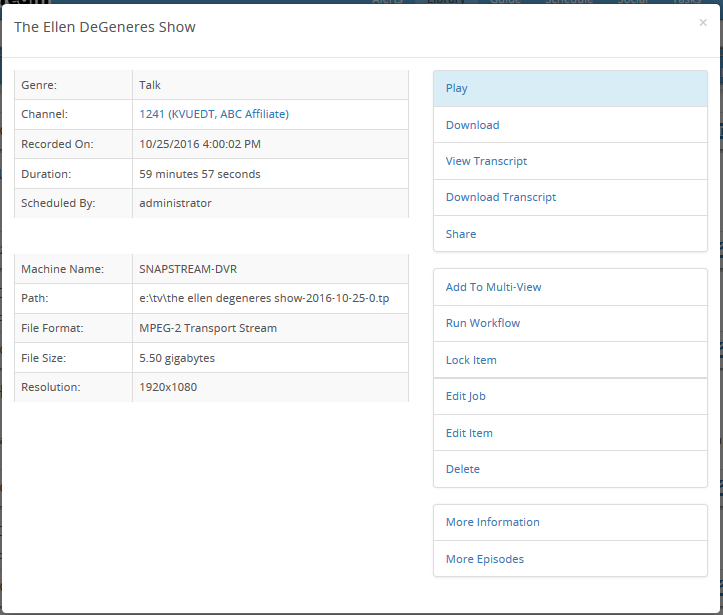Share this recording
This screenshot has height=615, width=723.
[x=570, y=234]
